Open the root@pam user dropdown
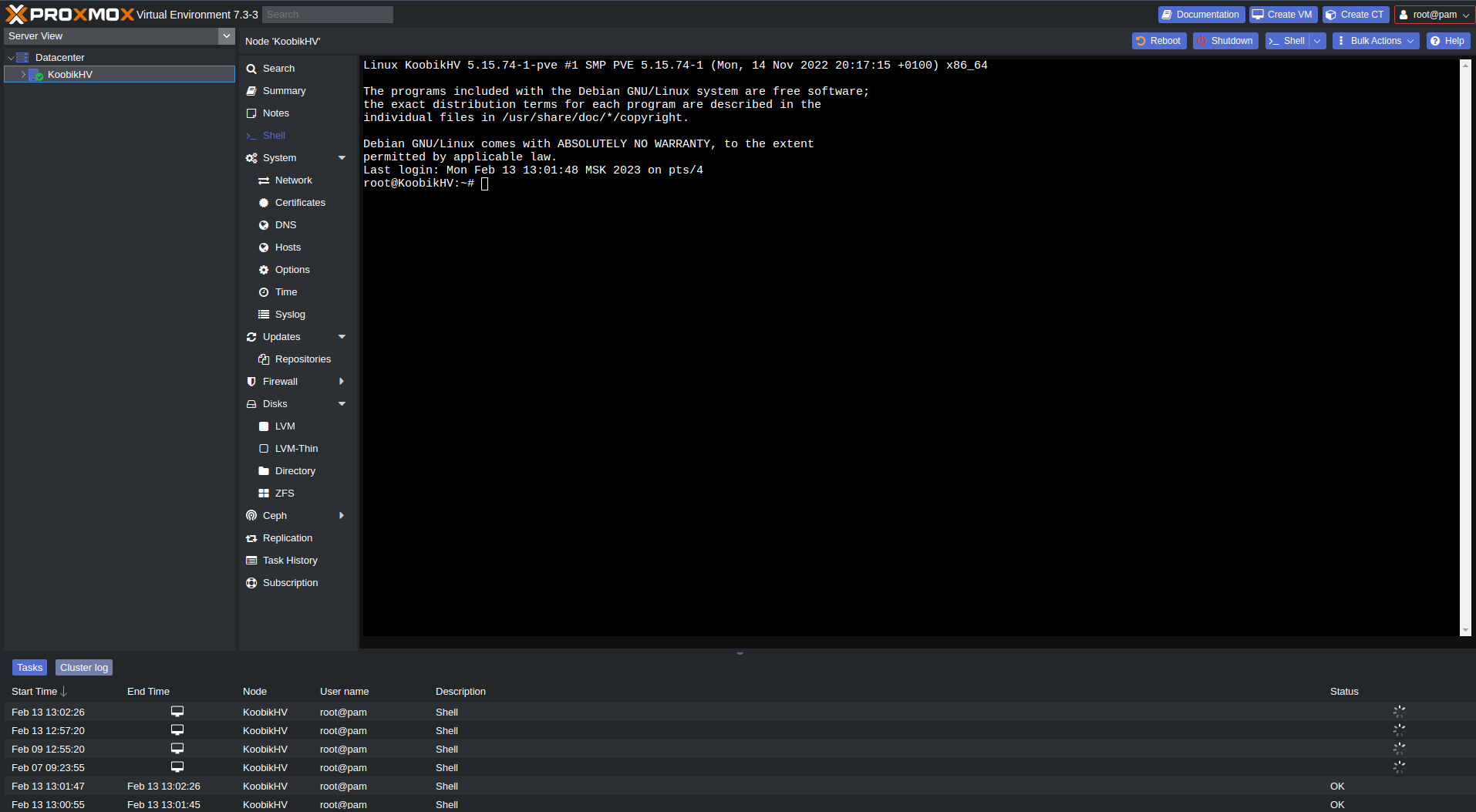Image resolution: width=1476 pixels, height=812 pixels. 1434,15
